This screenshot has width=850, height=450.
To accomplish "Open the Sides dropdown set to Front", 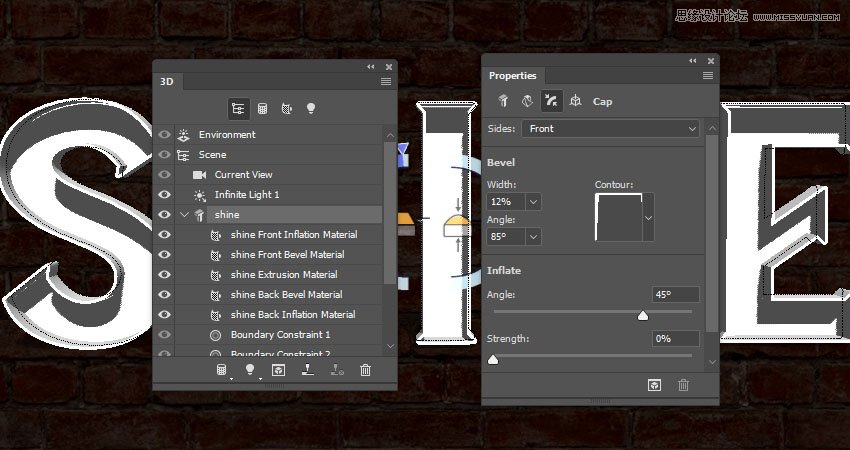I will [610, 128].
